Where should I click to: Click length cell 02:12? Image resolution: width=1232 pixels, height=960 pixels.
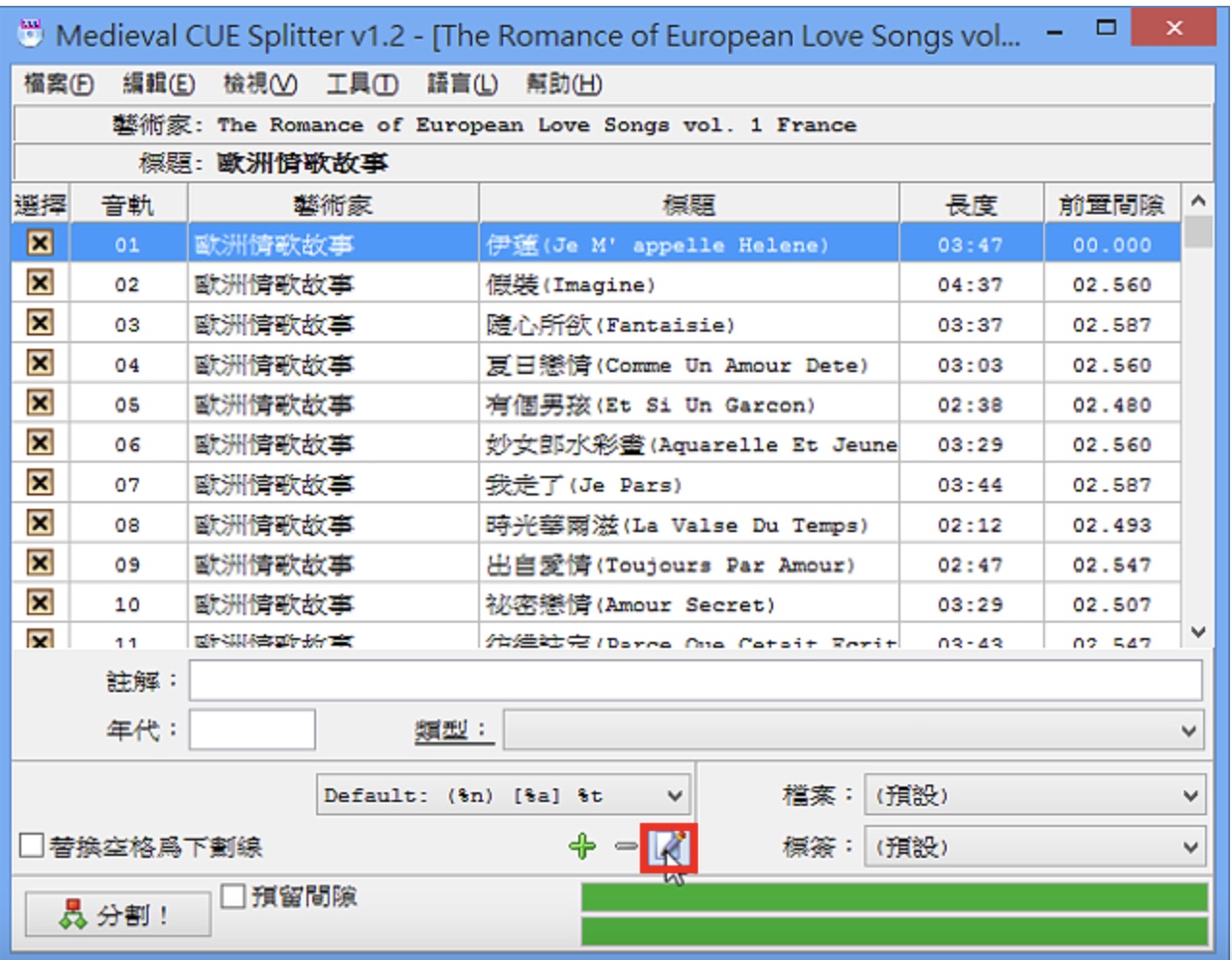pyautogui.click(x=970, y=525)
